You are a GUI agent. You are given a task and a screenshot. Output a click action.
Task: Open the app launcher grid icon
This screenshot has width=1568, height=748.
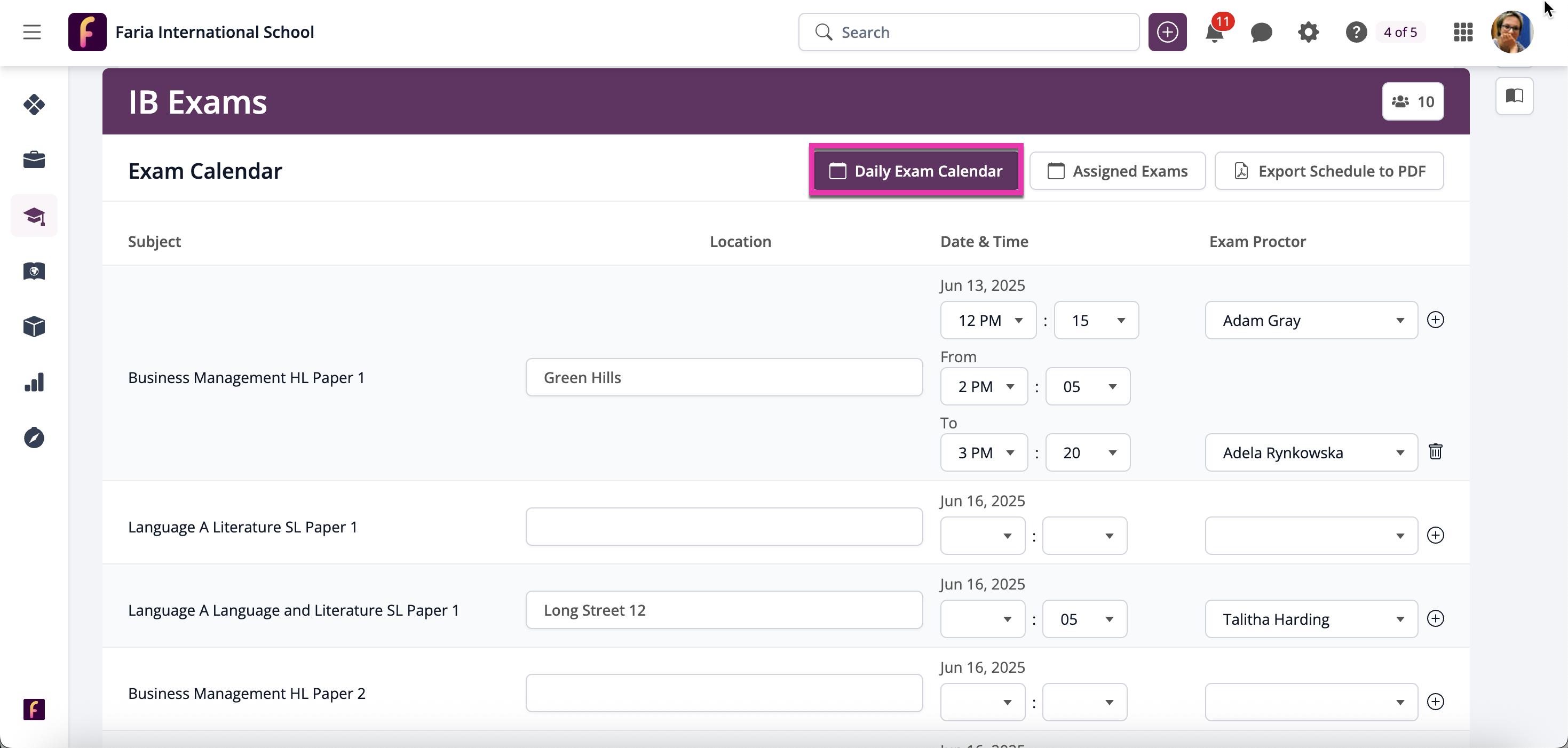tap(1463, 32)
